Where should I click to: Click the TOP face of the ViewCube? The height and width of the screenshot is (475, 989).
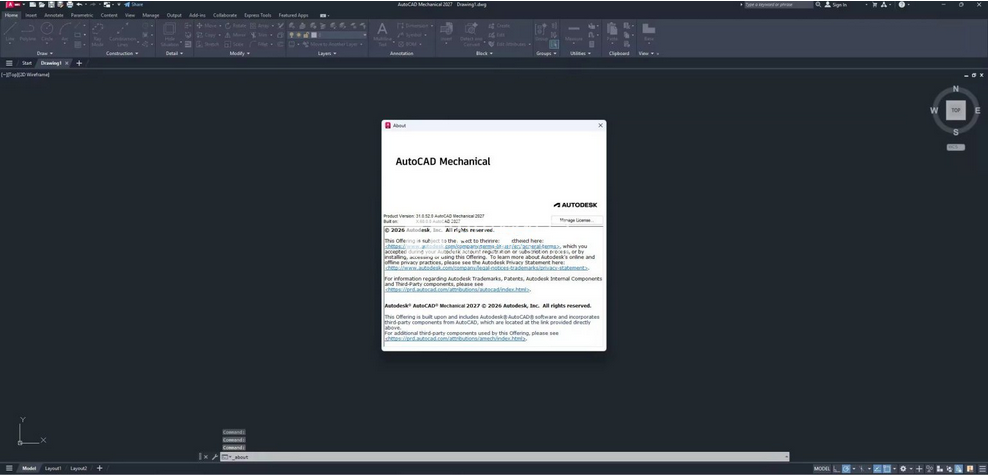955,110
